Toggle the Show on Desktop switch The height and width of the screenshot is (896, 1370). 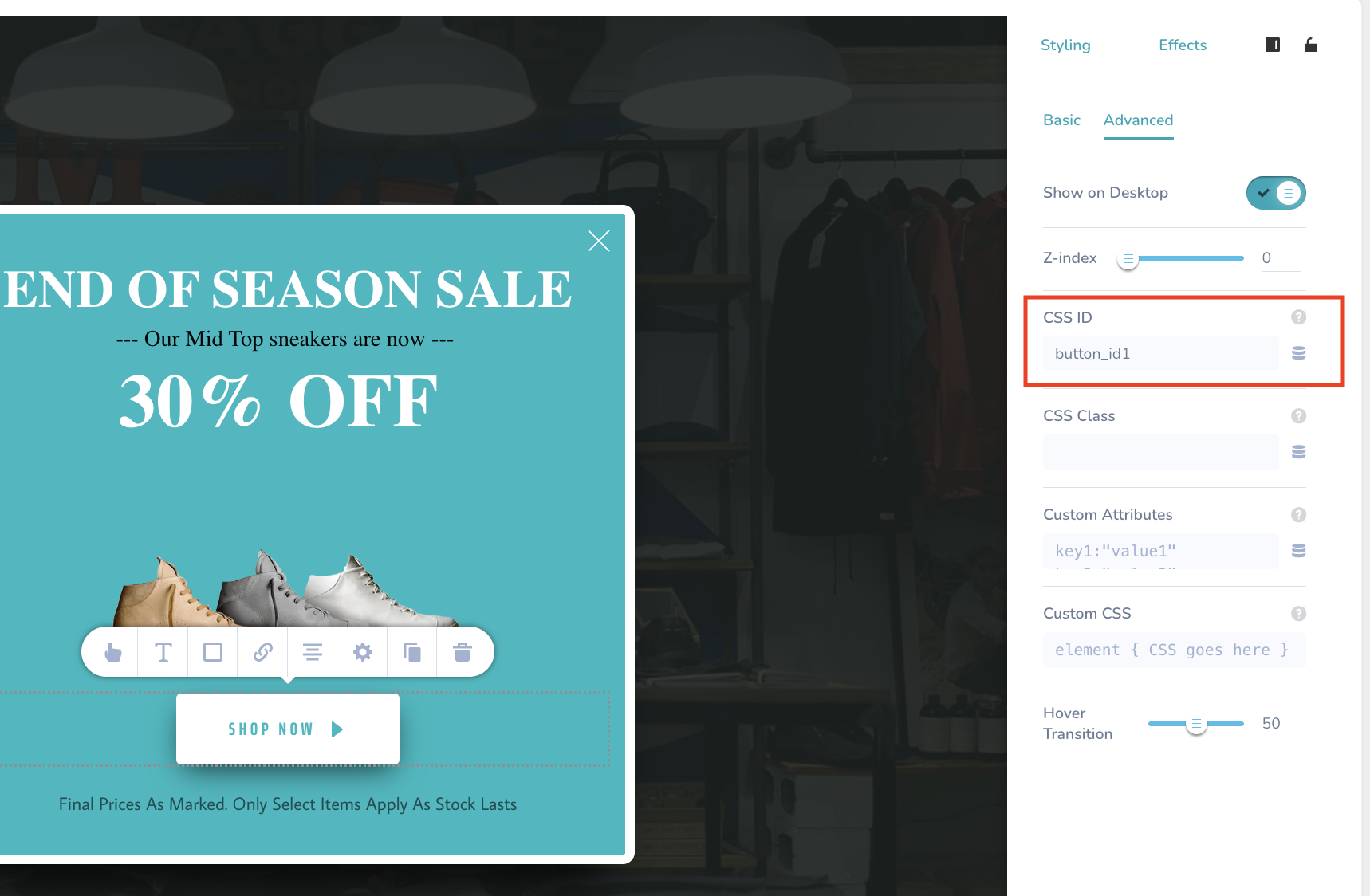[1276, 193]
